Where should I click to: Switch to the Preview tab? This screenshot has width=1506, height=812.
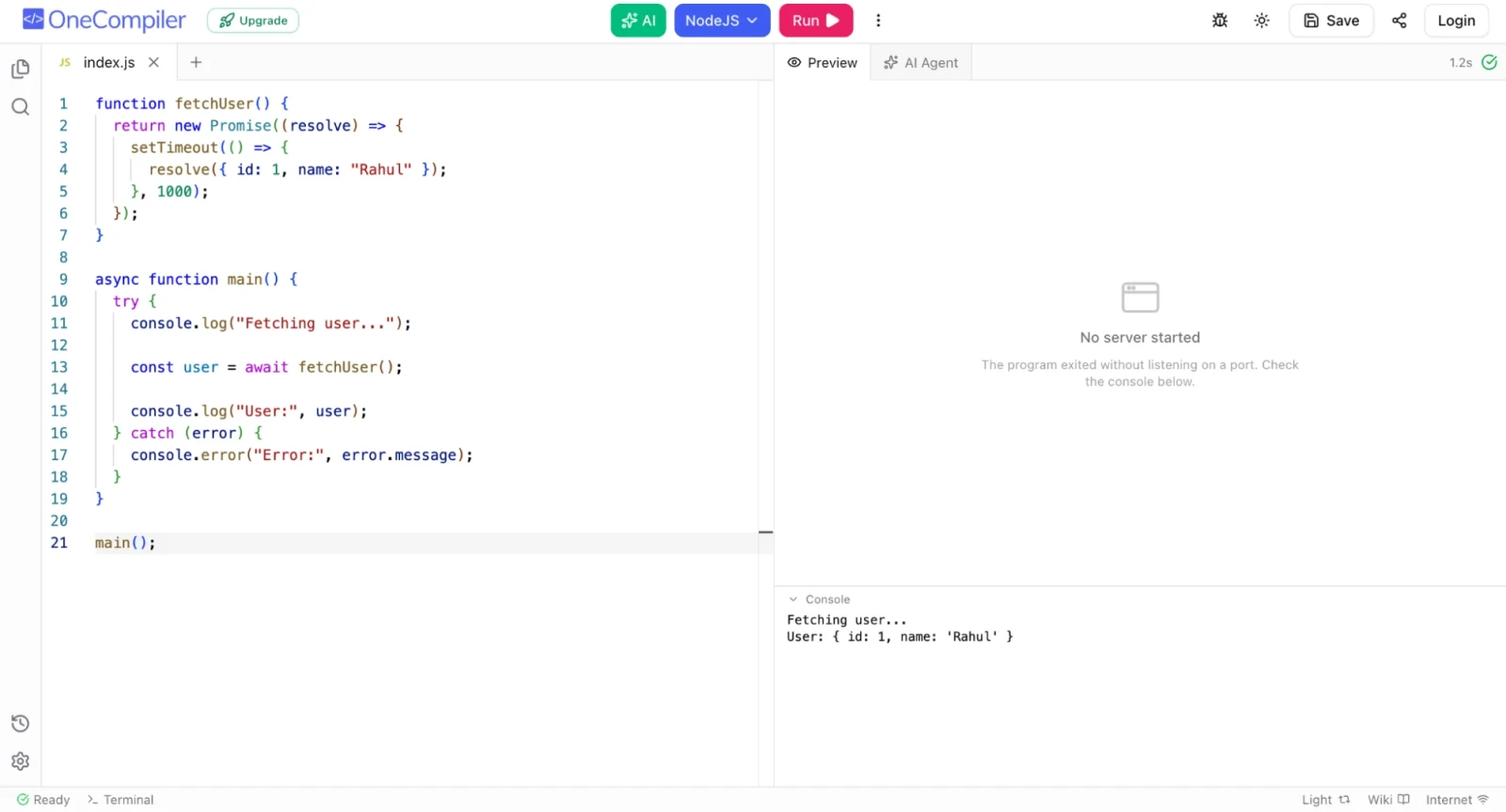click(x=823, y=62)
